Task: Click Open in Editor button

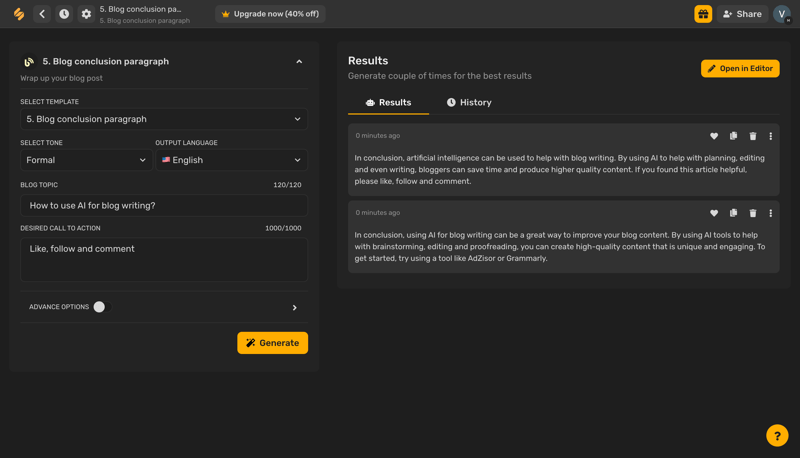Action: click(x=740, y=68)
